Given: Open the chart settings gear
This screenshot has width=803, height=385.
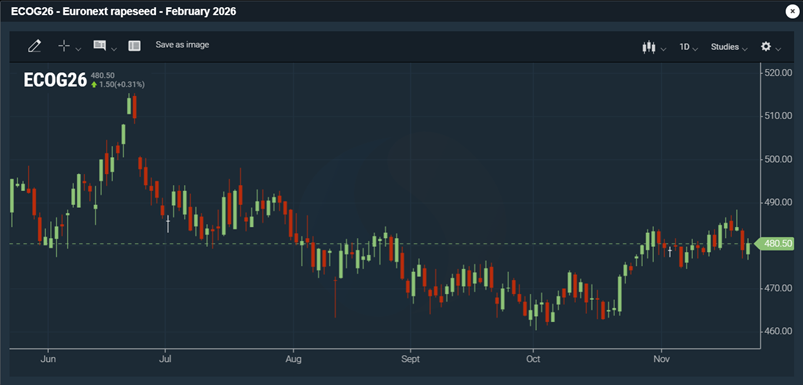Looking at the screenshot, I should [766, 47].
